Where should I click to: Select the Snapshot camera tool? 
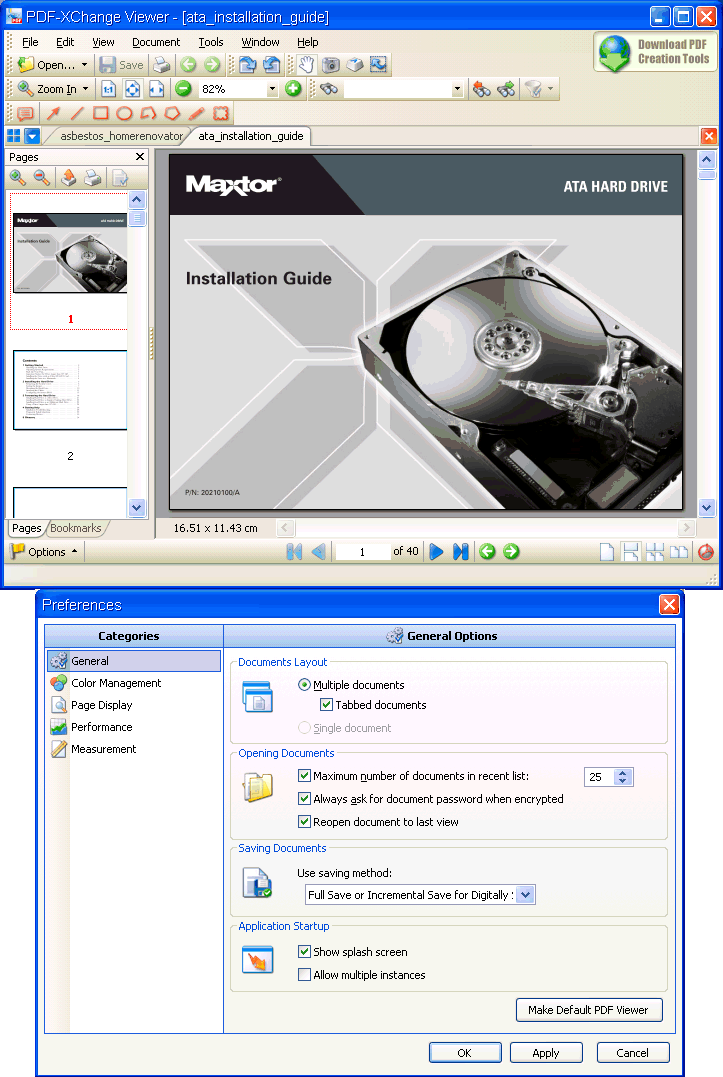[x=331, y=65]
